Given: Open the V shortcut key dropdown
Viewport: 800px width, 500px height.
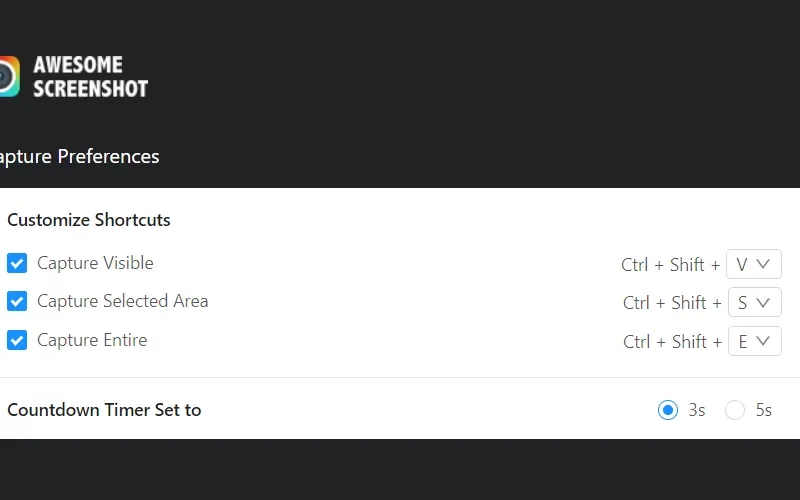Looking at the screenshot, I should 754,264.
